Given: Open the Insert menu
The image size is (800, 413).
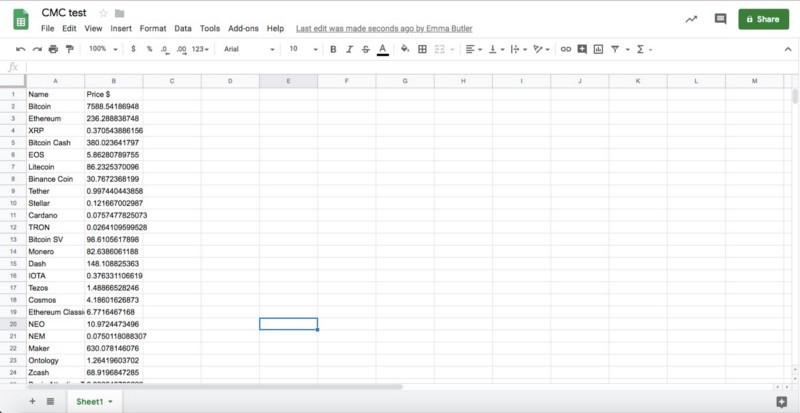Looking at the screenshot, I should [x=121, y=29].
